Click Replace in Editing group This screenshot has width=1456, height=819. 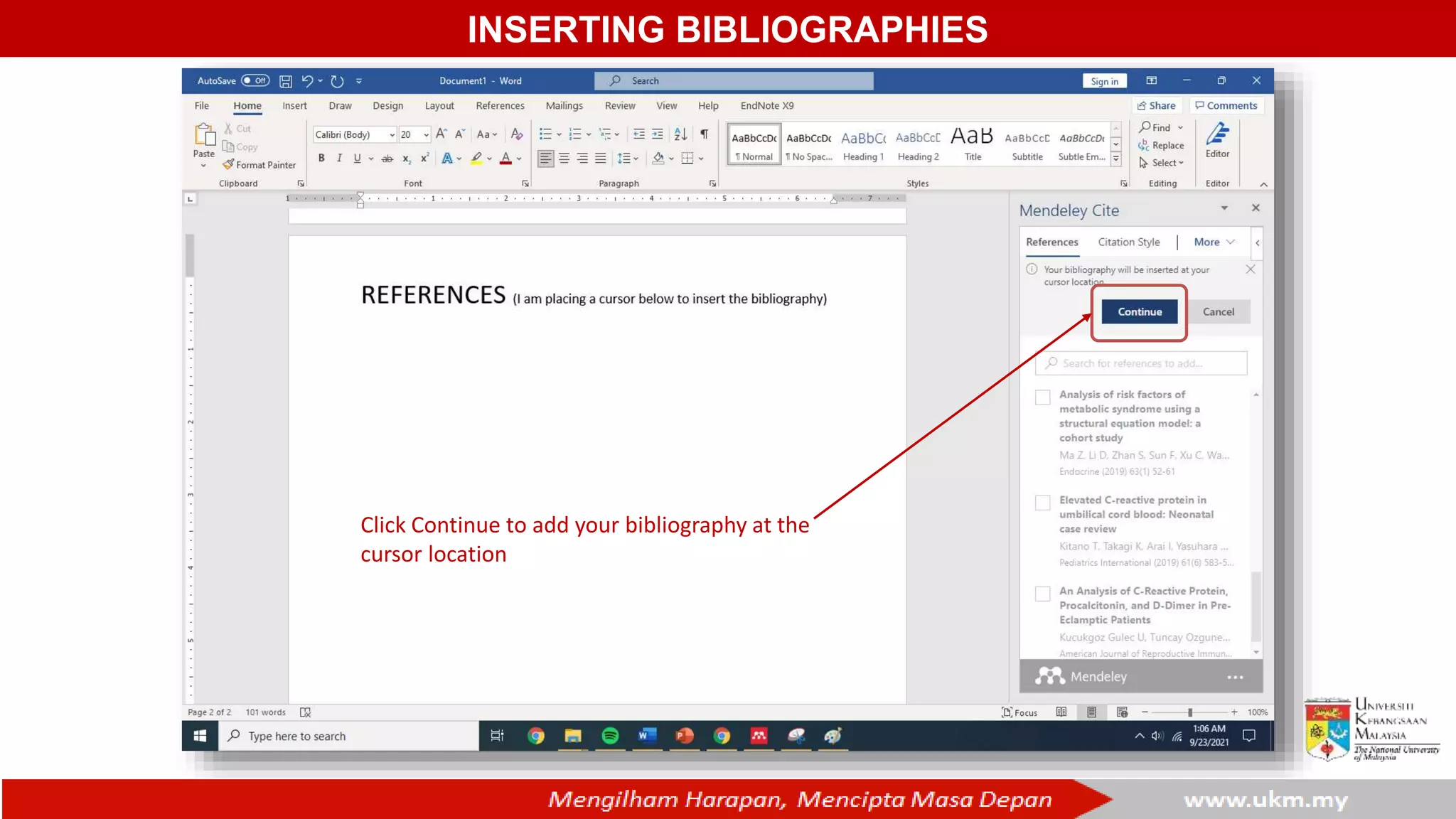[x=1161, y=145]
